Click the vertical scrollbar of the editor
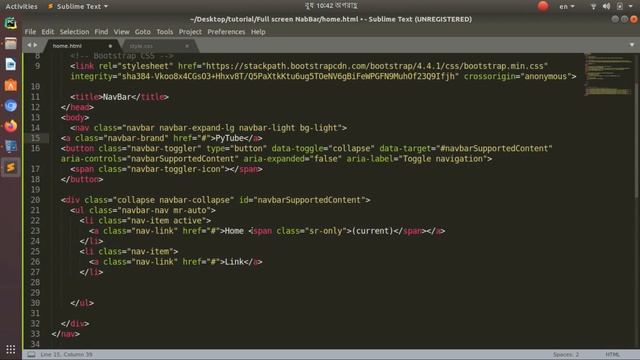640x360 pixels. coord(637,139)
